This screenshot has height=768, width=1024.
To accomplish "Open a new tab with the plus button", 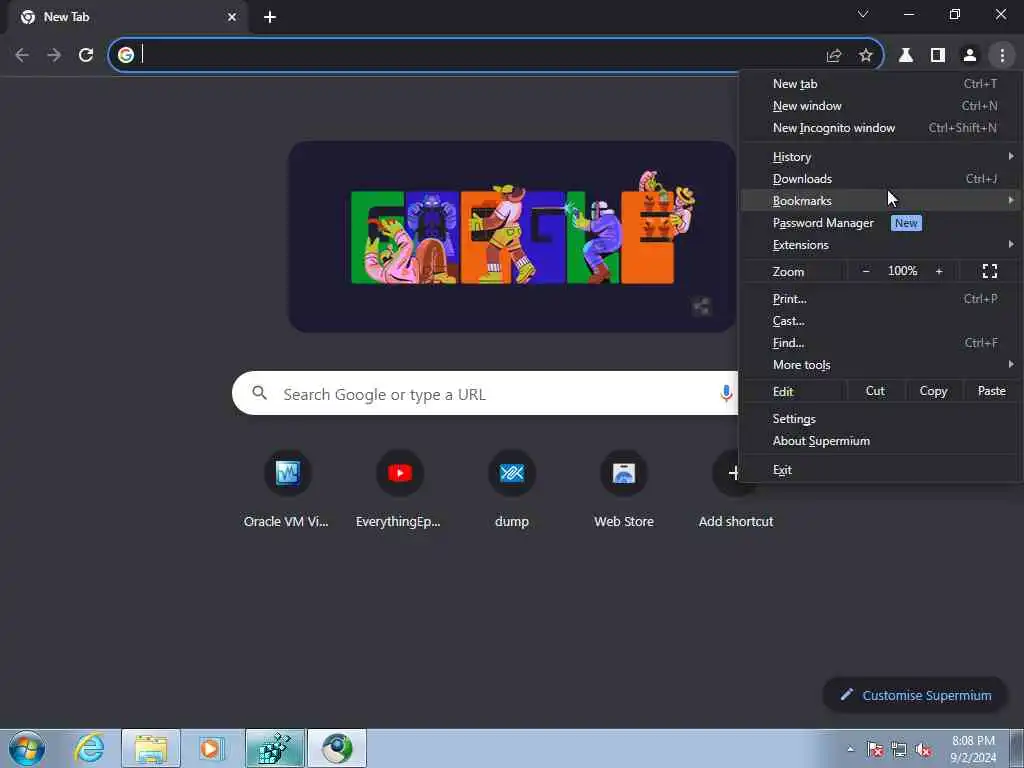I will click(270, 17).
